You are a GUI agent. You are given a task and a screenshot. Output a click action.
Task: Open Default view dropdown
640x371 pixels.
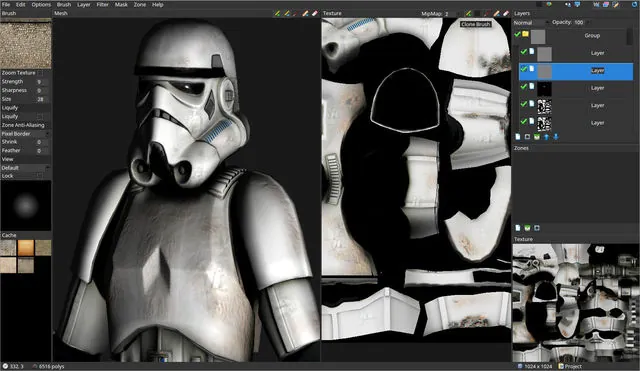25,168
